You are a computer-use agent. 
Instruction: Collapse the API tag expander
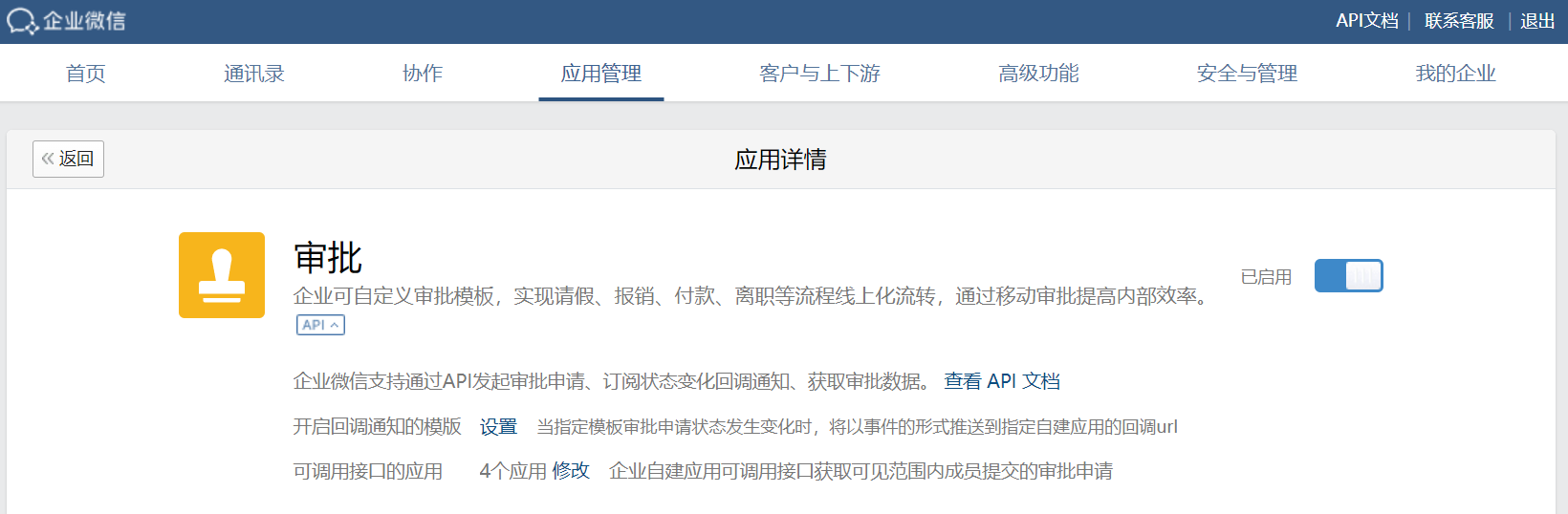320,325
